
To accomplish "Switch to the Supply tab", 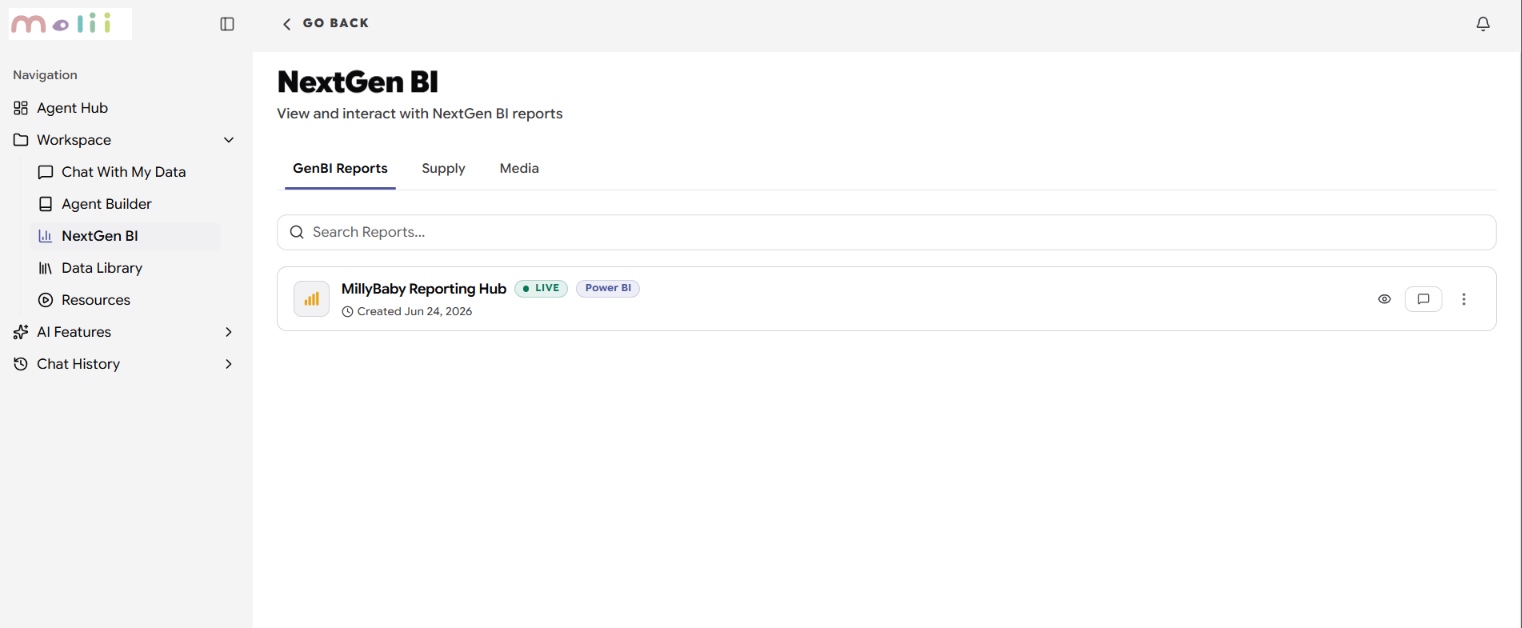I will tap(443, 168).
